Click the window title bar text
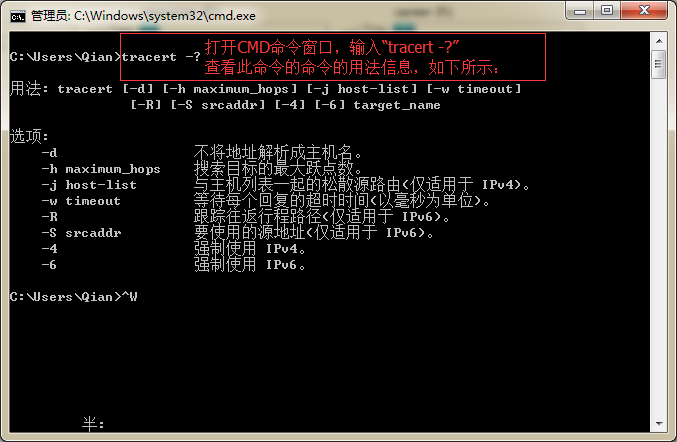The height and width of the screenshot is (442, 677). point(143,16)
